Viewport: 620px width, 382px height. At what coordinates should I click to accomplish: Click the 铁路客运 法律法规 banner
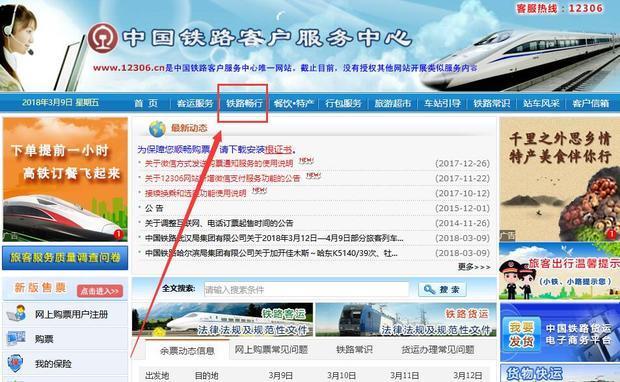[x=222, y=320]
